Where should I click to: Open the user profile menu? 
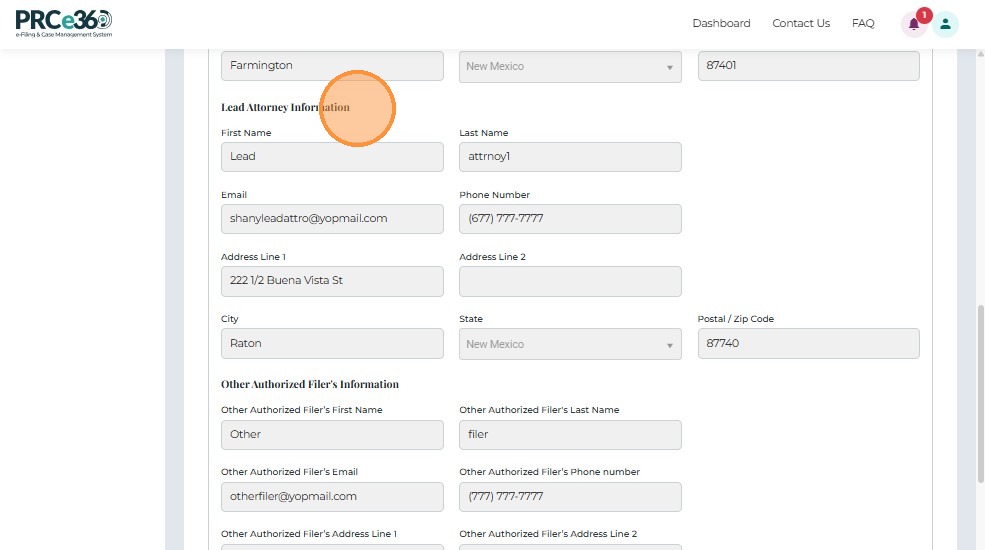pos(945,24)
